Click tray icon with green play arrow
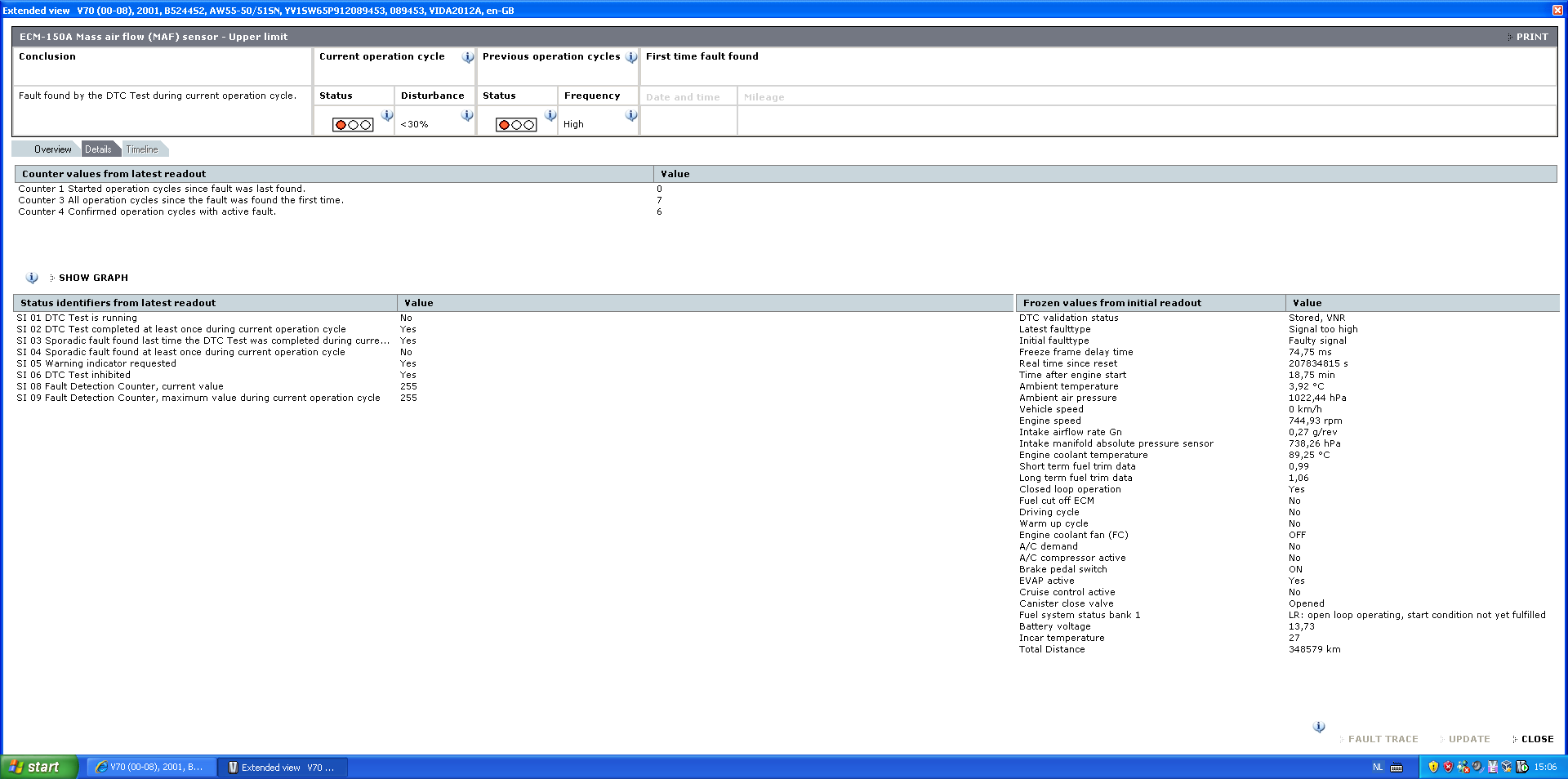 (x=1522, y=767)
